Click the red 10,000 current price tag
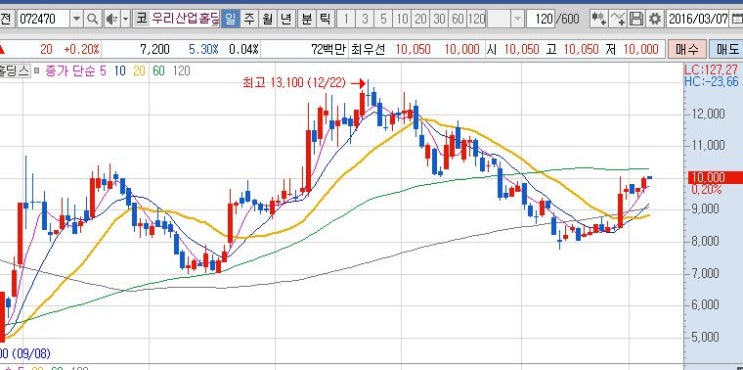The image size is (743, 370). point(715,177)
